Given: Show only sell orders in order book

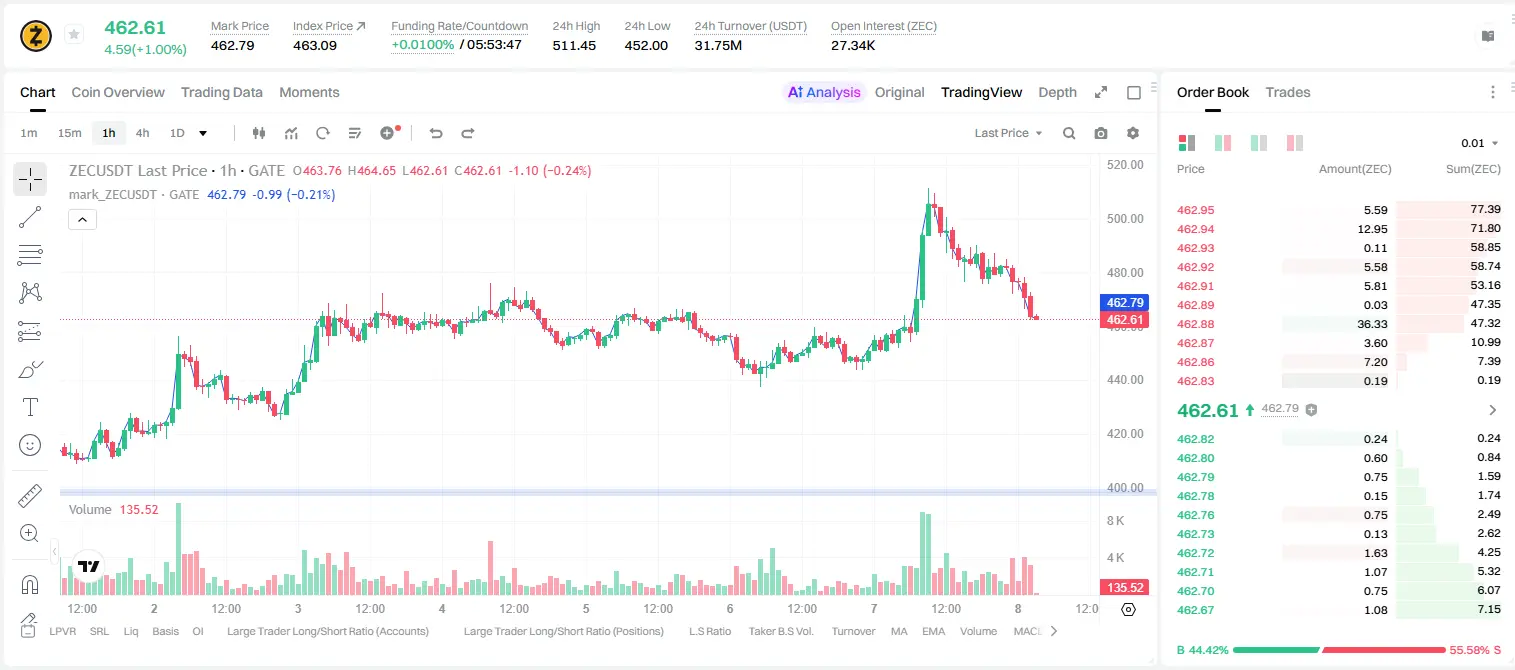Looking at the screenshot, I should (x=1295, y=143).
